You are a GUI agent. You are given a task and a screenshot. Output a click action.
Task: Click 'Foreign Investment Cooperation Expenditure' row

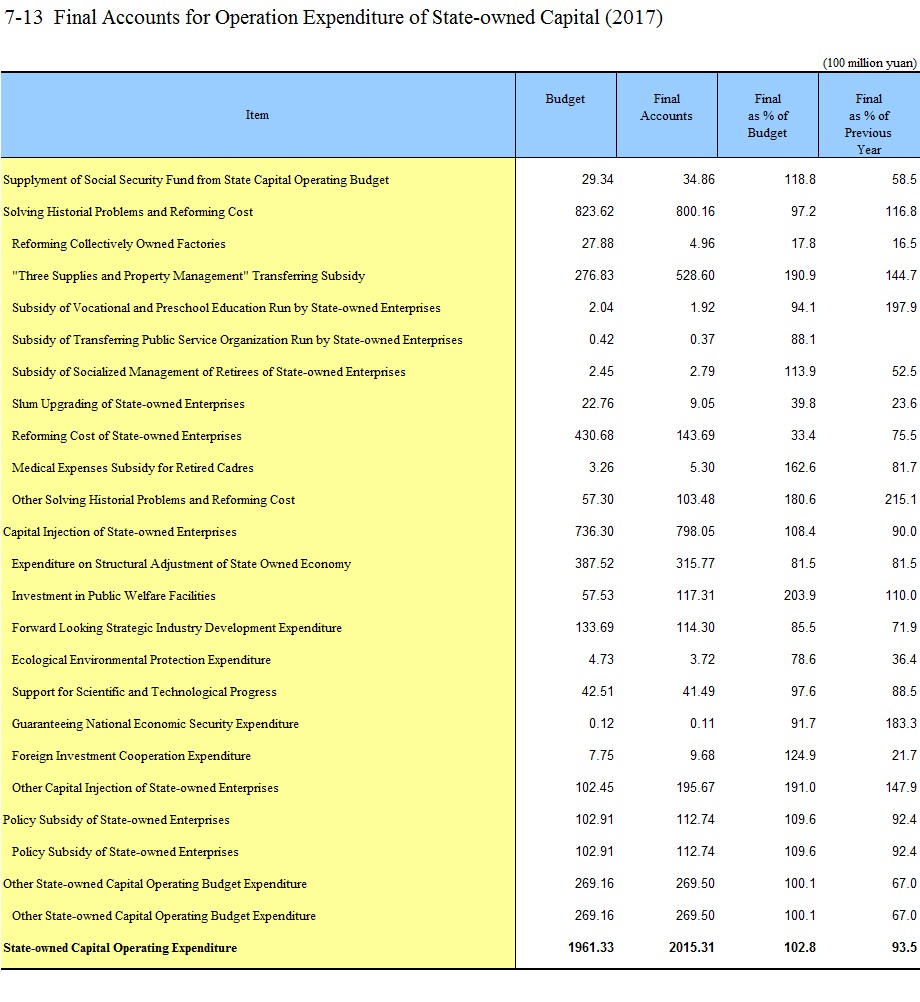132,755
